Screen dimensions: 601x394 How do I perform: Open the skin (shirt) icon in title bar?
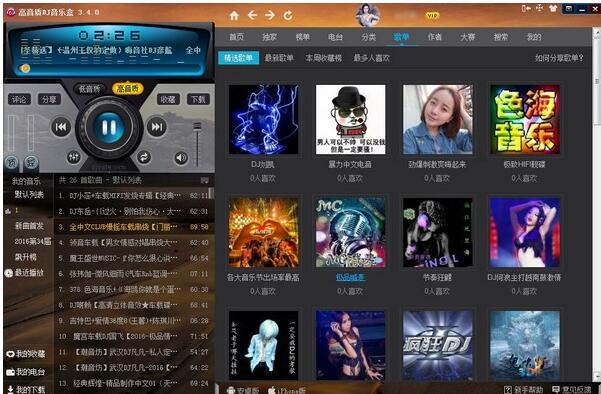coord(553,8)
